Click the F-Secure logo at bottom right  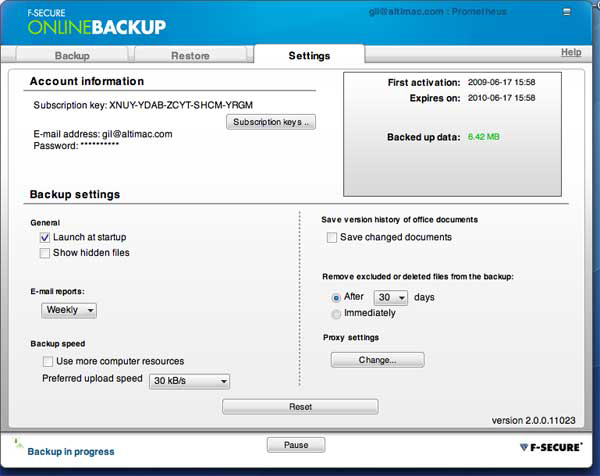coord(551,447)
